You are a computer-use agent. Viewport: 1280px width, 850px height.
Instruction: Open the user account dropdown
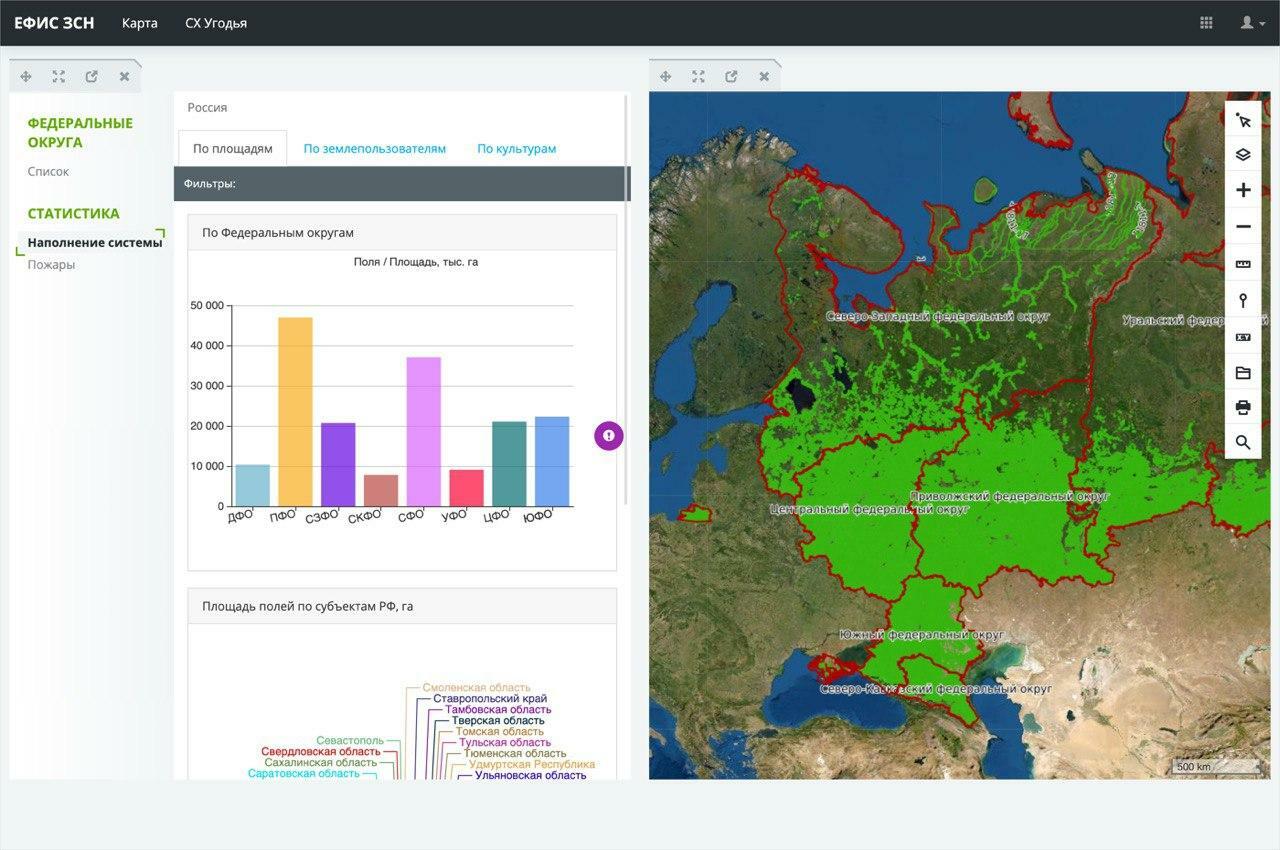1252,23
